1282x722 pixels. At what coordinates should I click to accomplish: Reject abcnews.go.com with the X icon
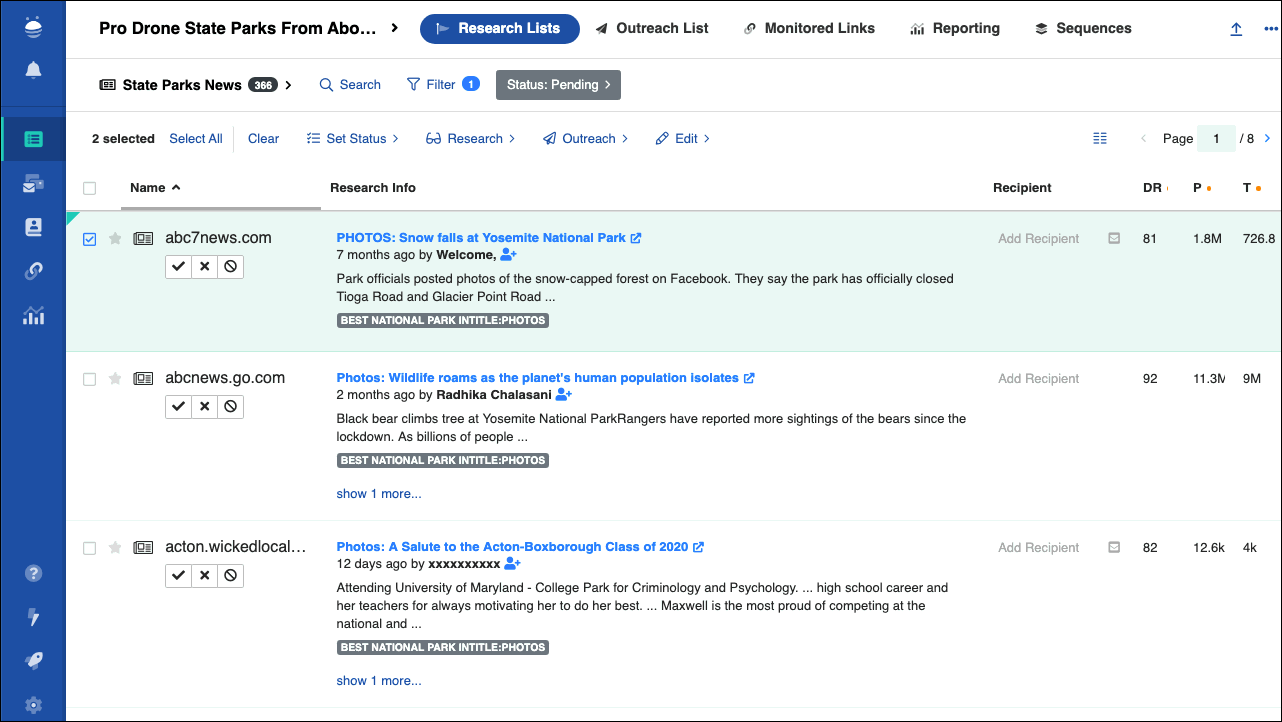coord(204,406)
